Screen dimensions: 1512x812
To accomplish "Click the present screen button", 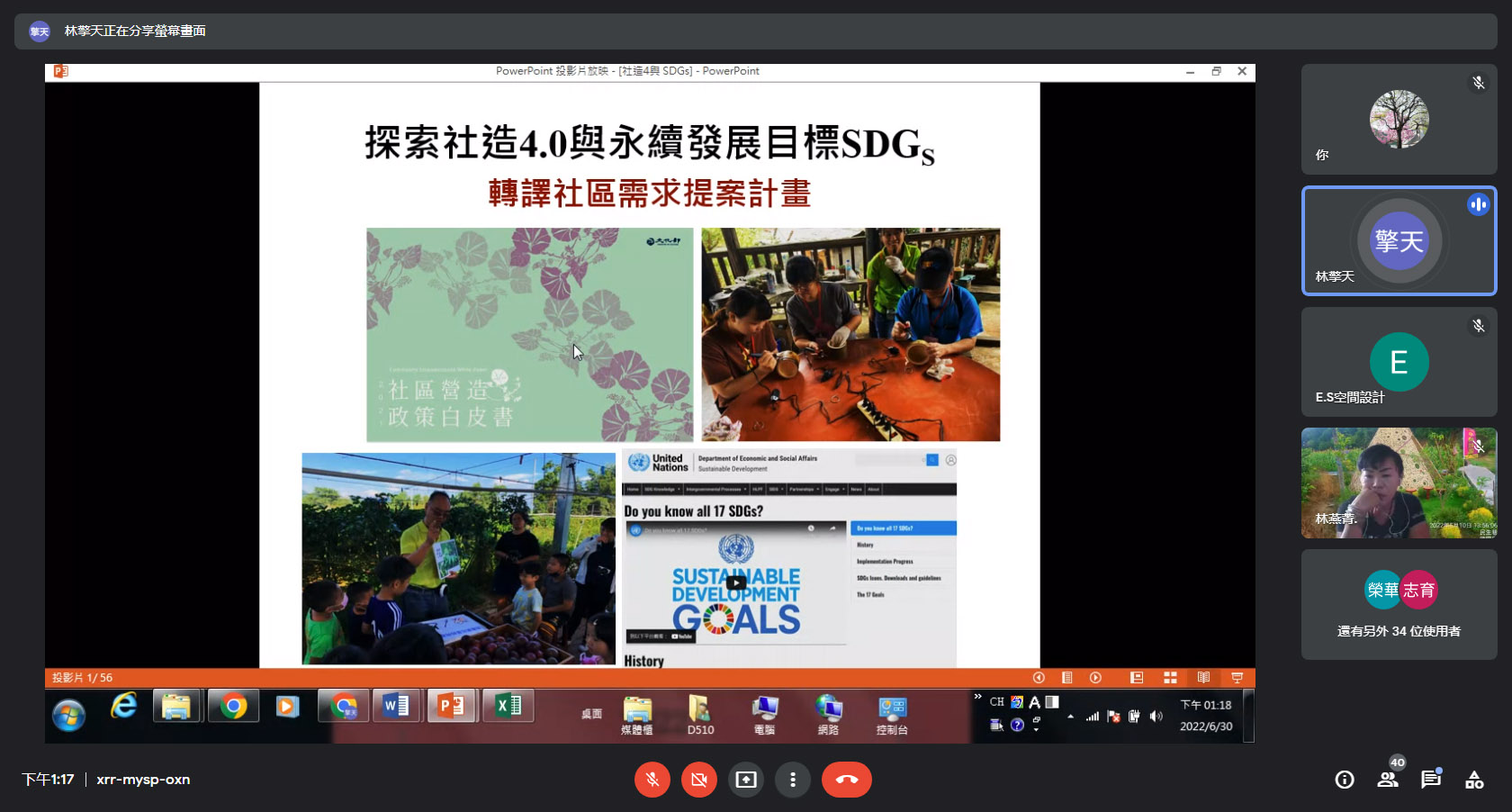I will [746, 780].
